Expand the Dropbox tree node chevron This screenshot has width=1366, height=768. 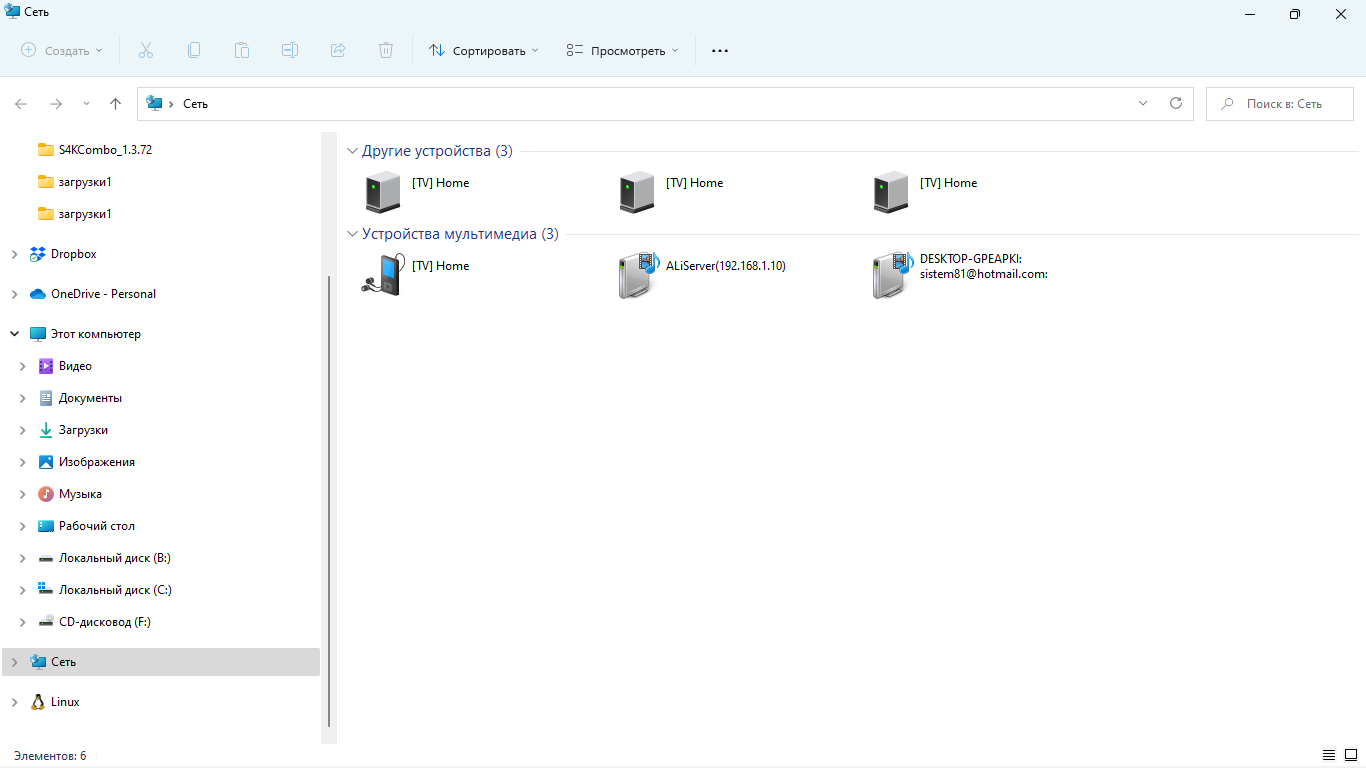(x=14, y=254)
